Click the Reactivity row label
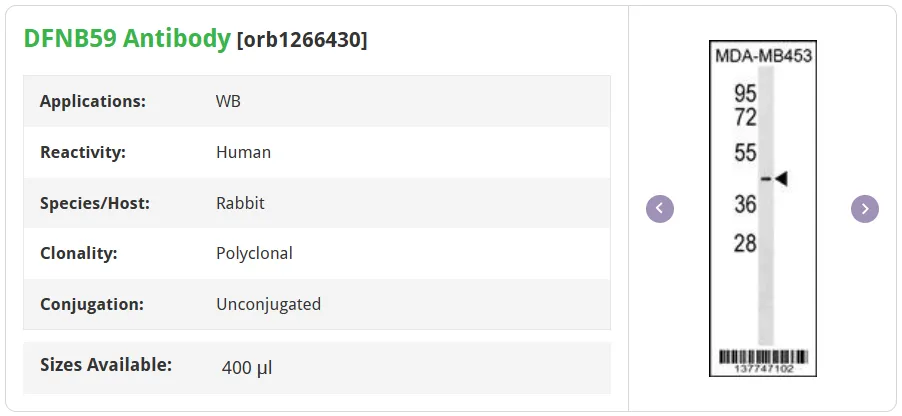 (x=83, y=152)
